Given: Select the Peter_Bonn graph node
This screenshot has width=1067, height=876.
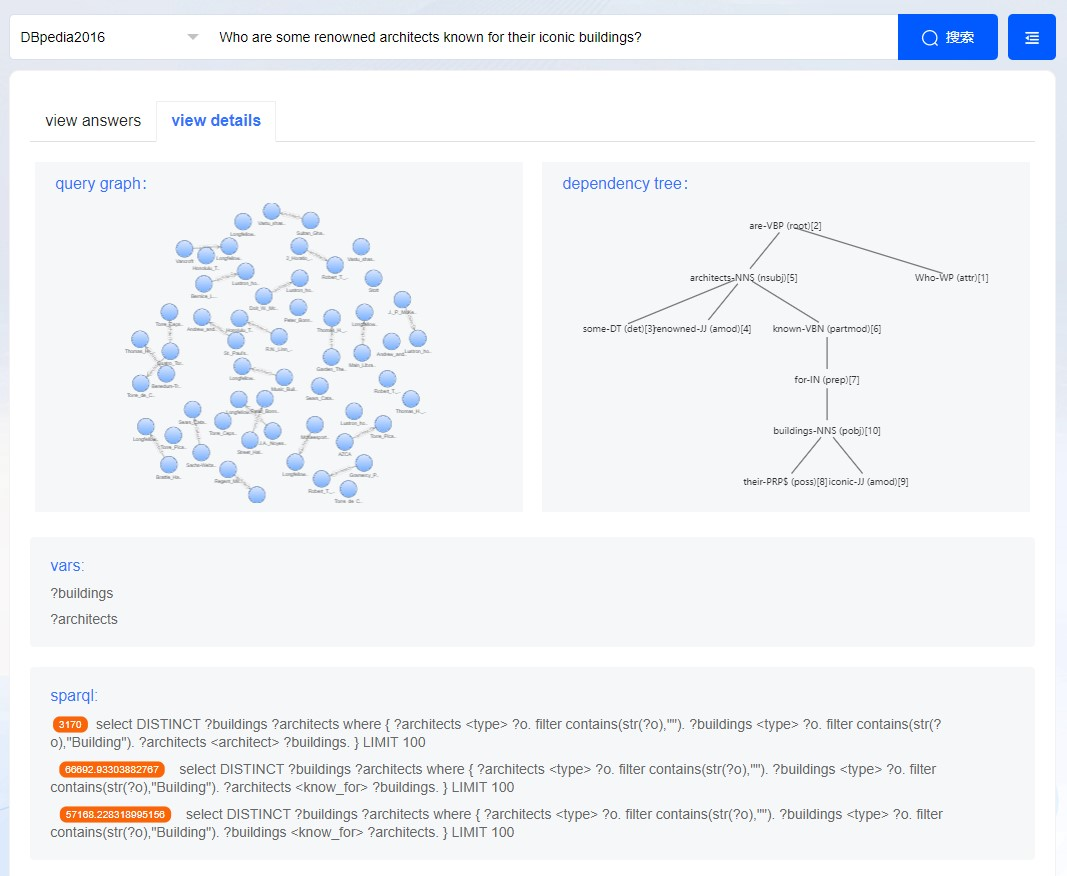Looking at the screenshot, I should pyautogui.click(x=298, y=307).
